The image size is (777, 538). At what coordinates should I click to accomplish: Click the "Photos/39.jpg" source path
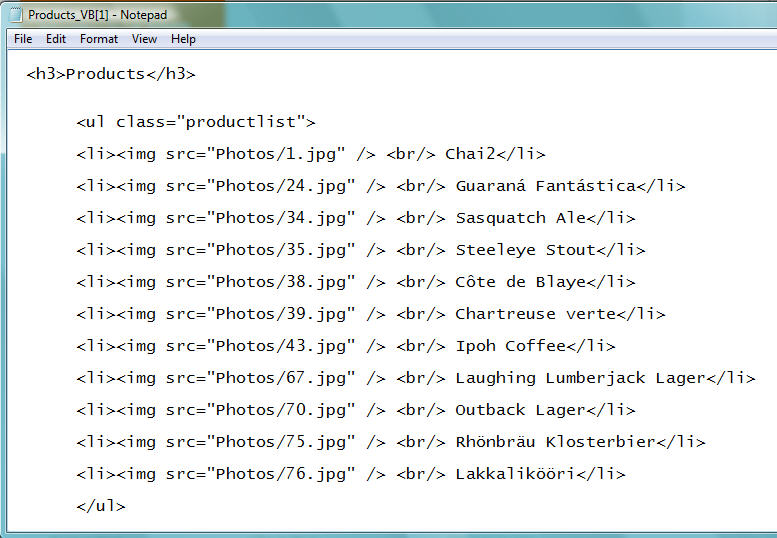tap(280, 314)
